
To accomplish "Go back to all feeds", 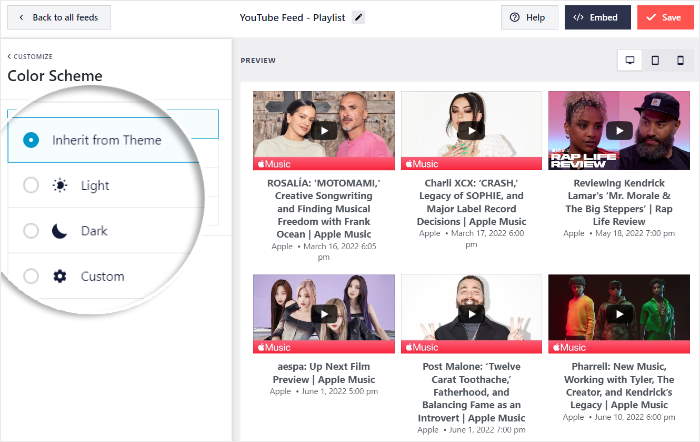I will (59, 17).
